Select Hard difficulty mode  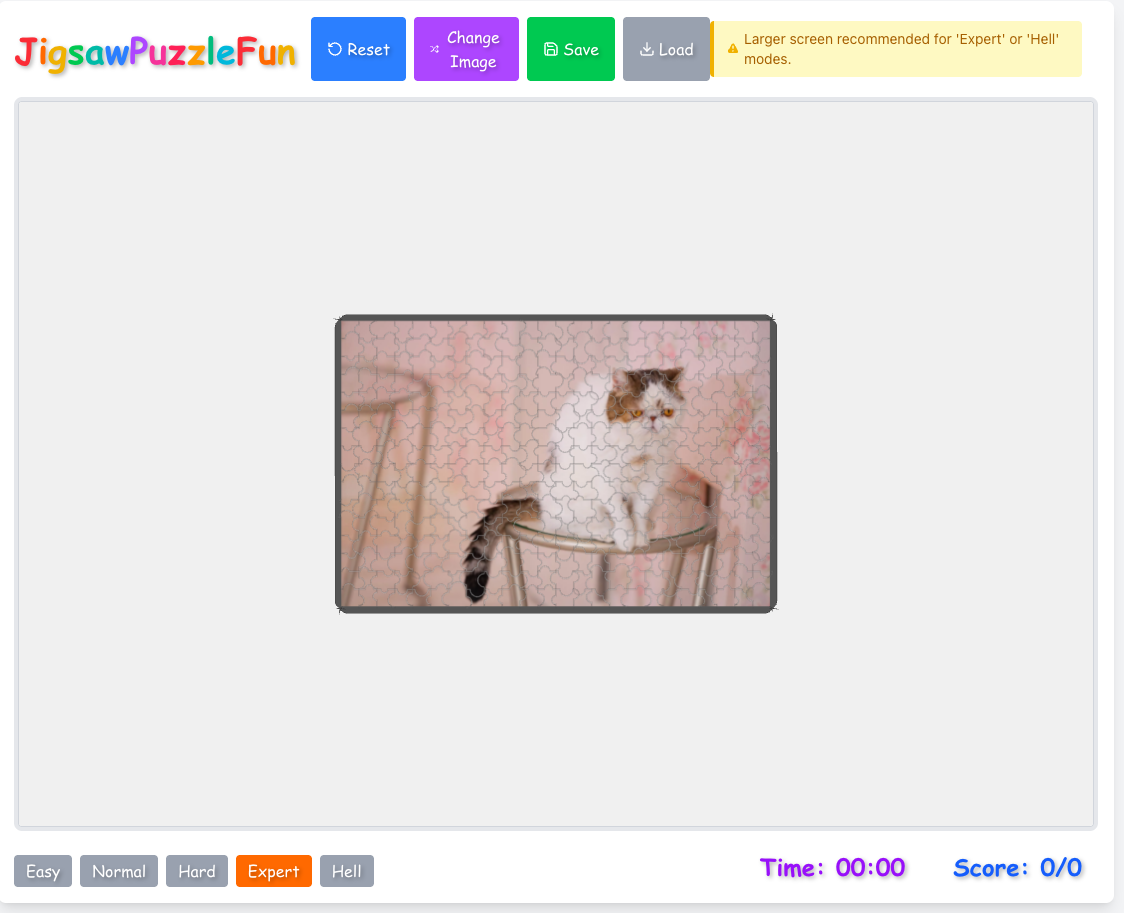197,871
